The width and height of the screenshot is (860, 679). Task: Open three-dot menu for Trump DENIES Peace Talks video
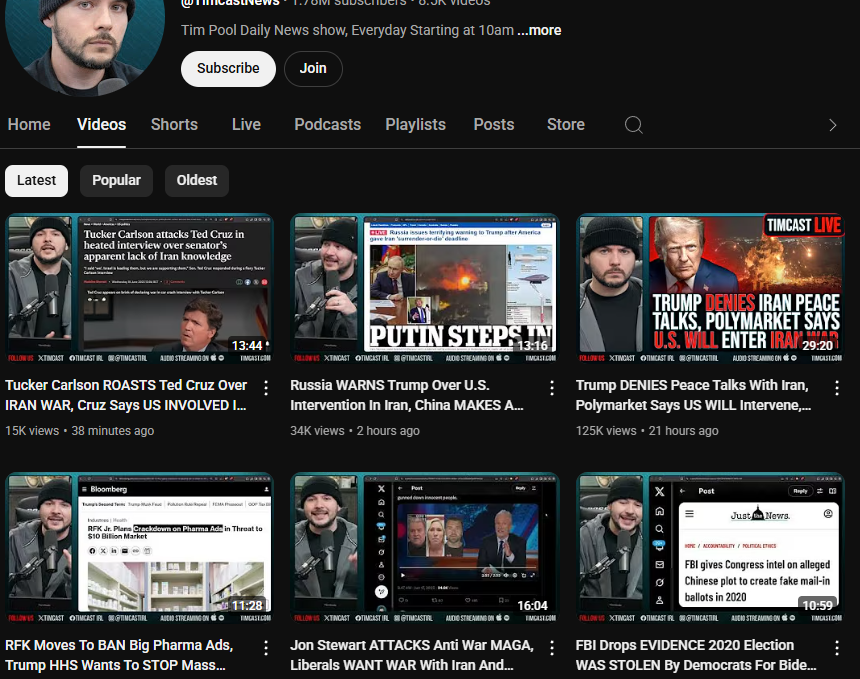(x=837, y=388)
